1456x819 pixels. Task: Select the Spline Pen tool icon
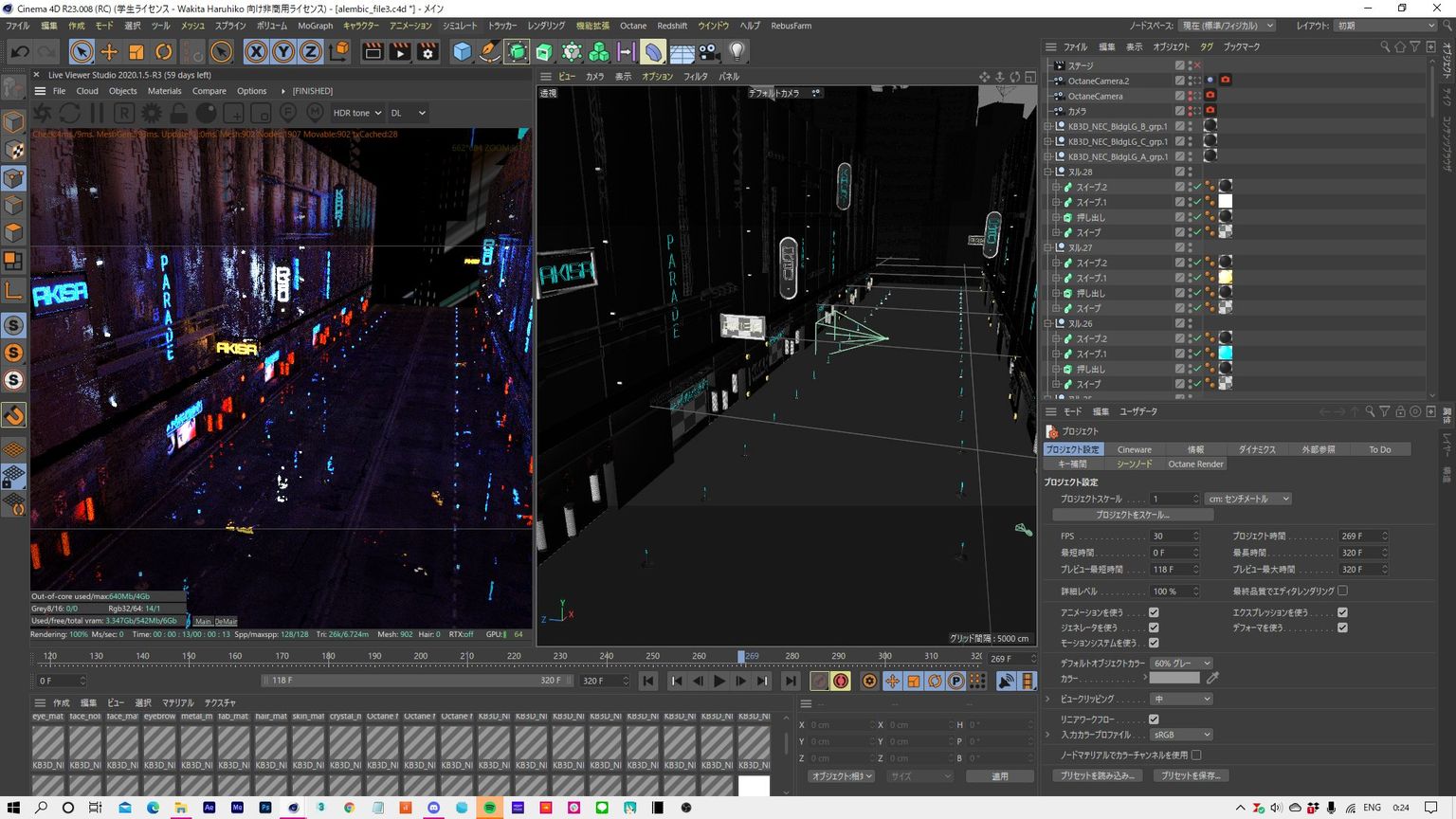(x=489, y=52)
